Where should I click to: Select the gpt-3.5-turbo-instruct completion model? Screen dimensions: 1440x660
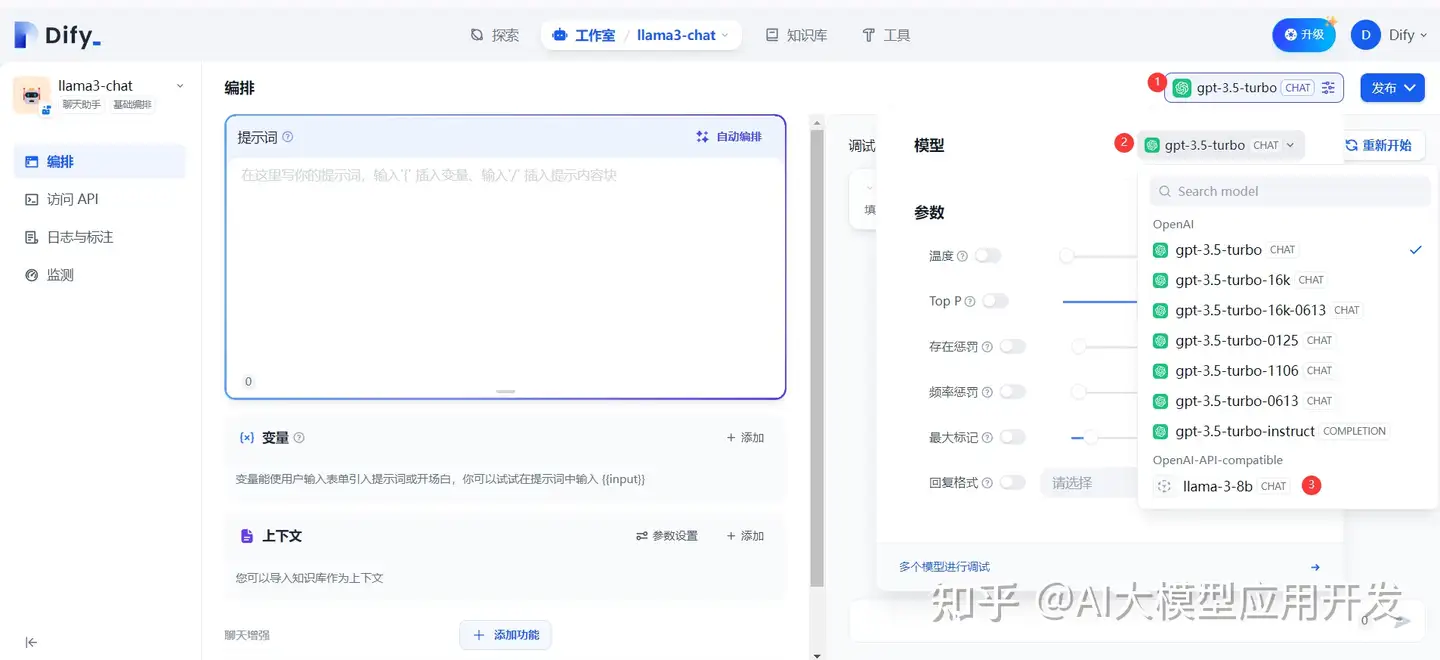coord(1288,431)
